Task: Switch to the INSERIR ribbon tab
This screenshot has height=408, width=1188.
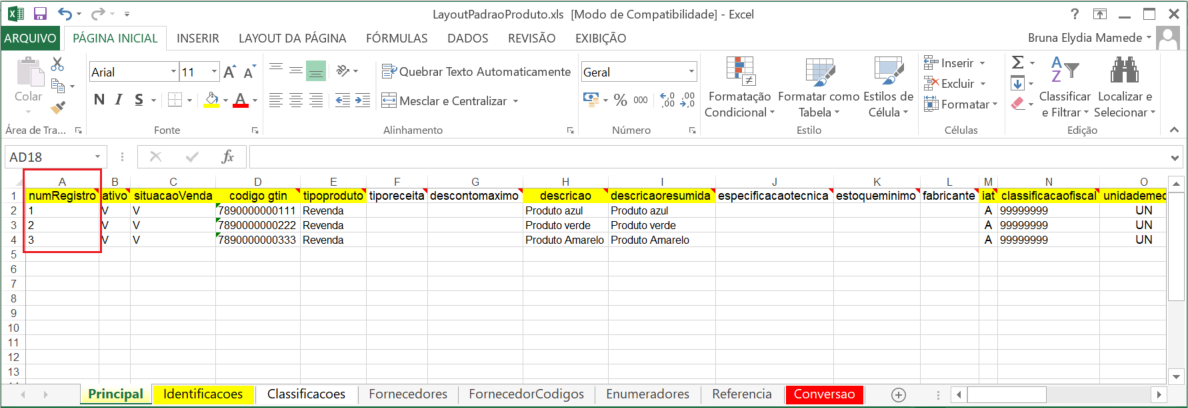Action: [x=198, y=38]
